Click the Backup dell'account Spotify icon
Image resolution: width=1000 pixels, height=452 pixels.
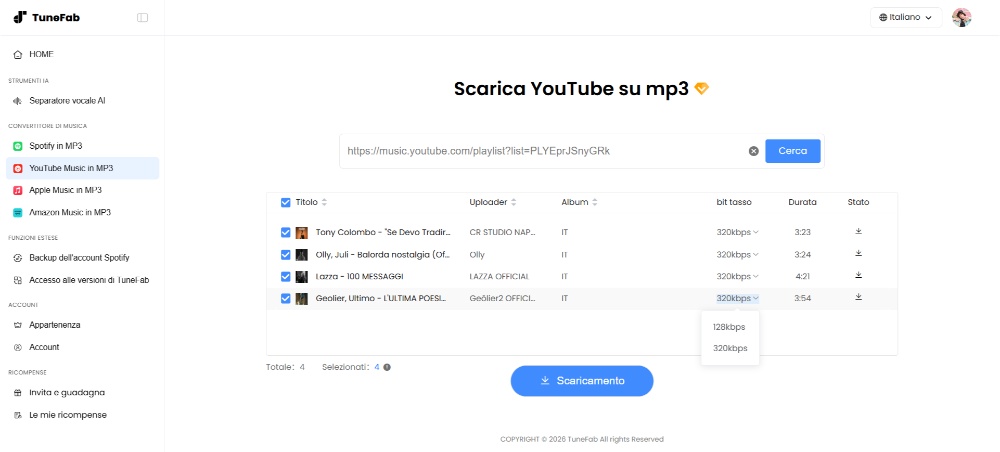pos(18,258)
